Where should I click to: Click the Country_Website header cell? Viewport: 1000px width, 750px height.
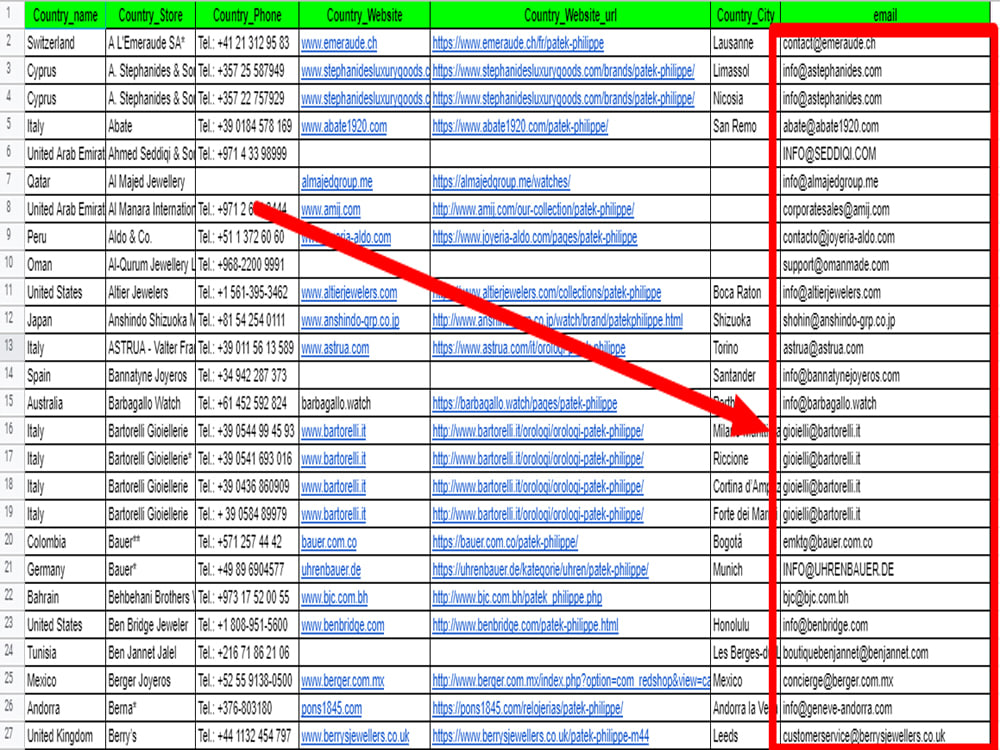pos(365,15)
